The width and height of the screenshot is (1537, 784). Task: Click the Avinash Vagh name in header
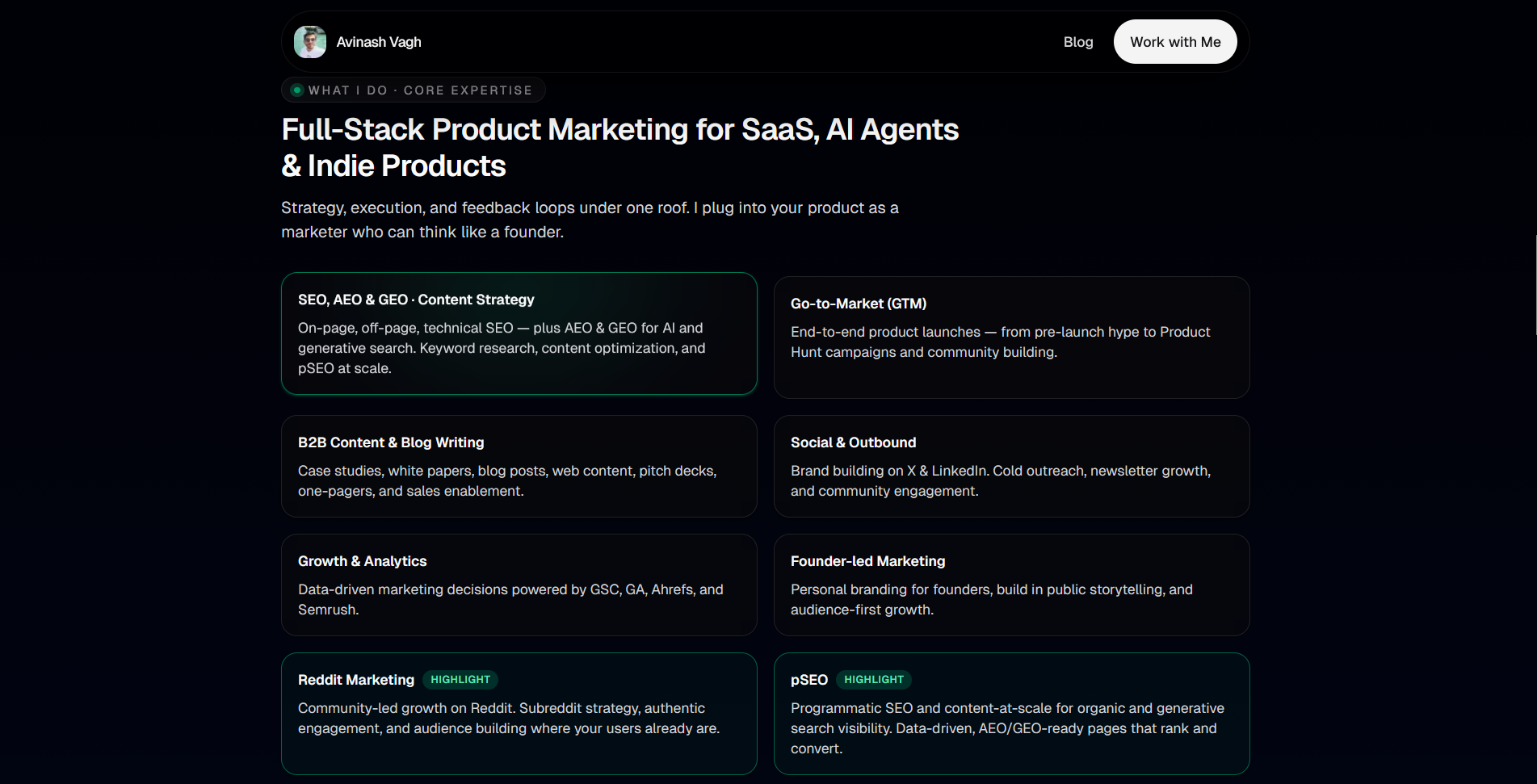[x=378, y=42]
